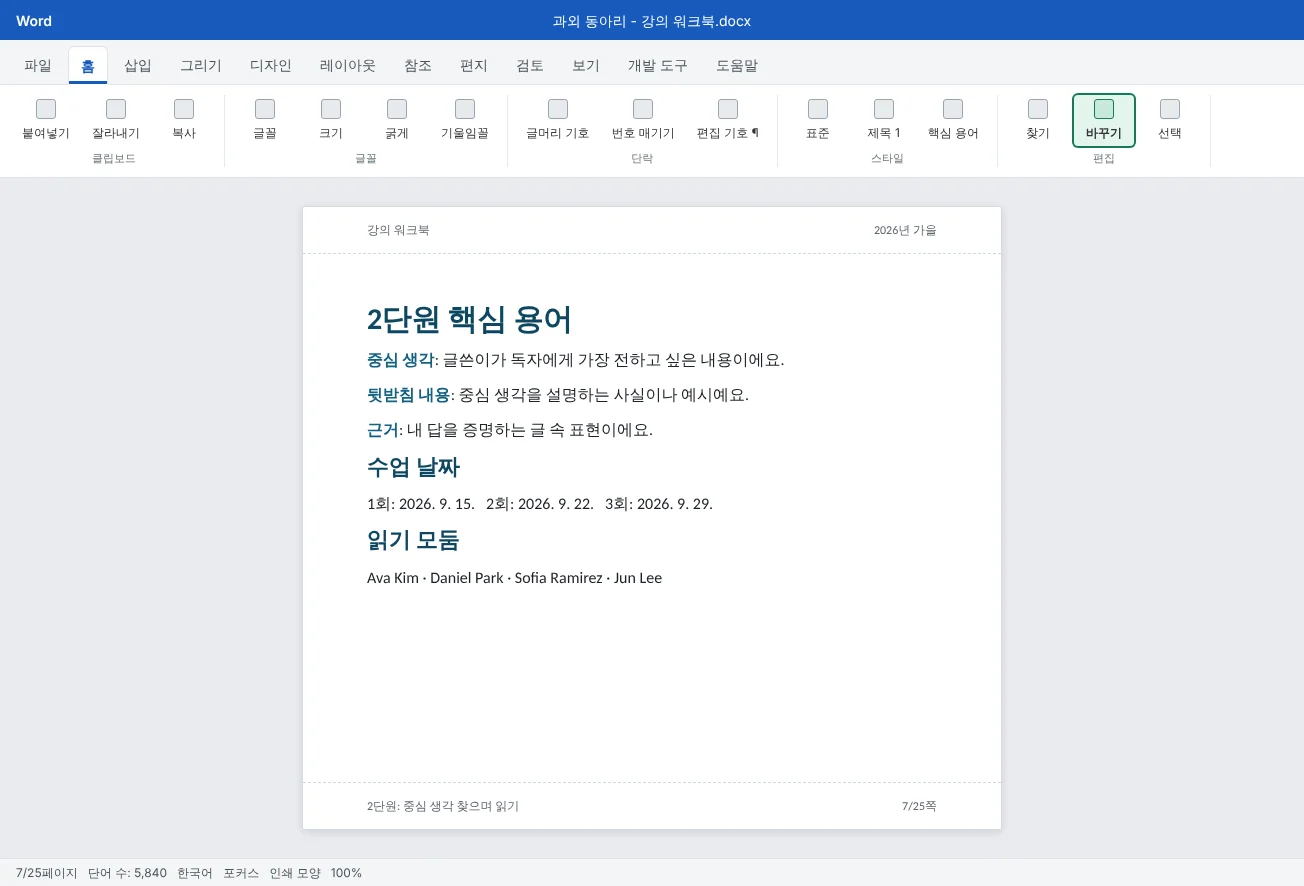Click the 100% zoom level

(346, 873)
